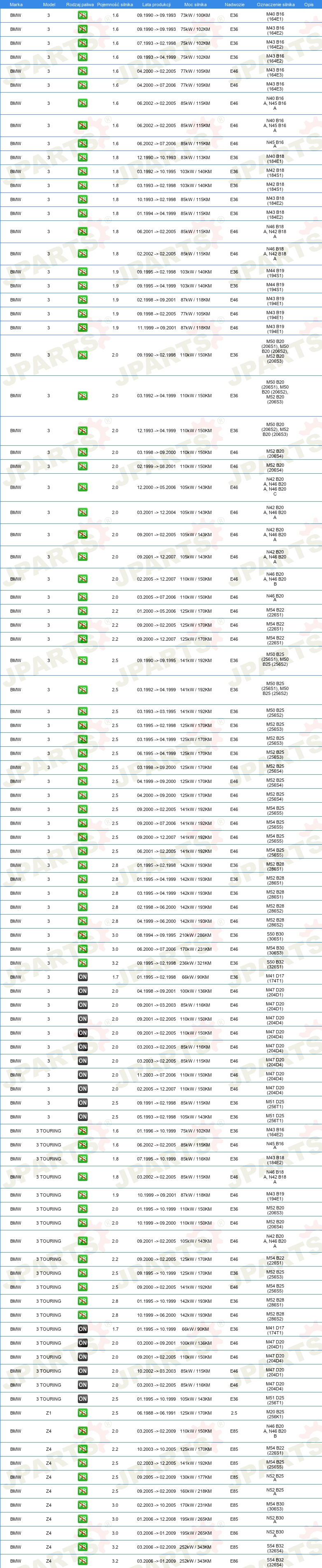Click petrol icon in Z4 2.2 M54 B22 row
The image size is (322, 1568).
coord(82,1449)
